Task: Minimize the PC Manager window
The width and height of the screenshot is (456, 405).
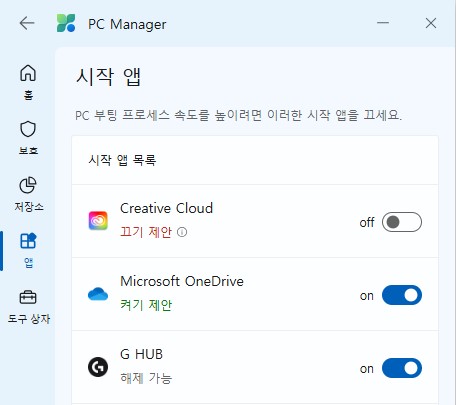Action: 383,23
